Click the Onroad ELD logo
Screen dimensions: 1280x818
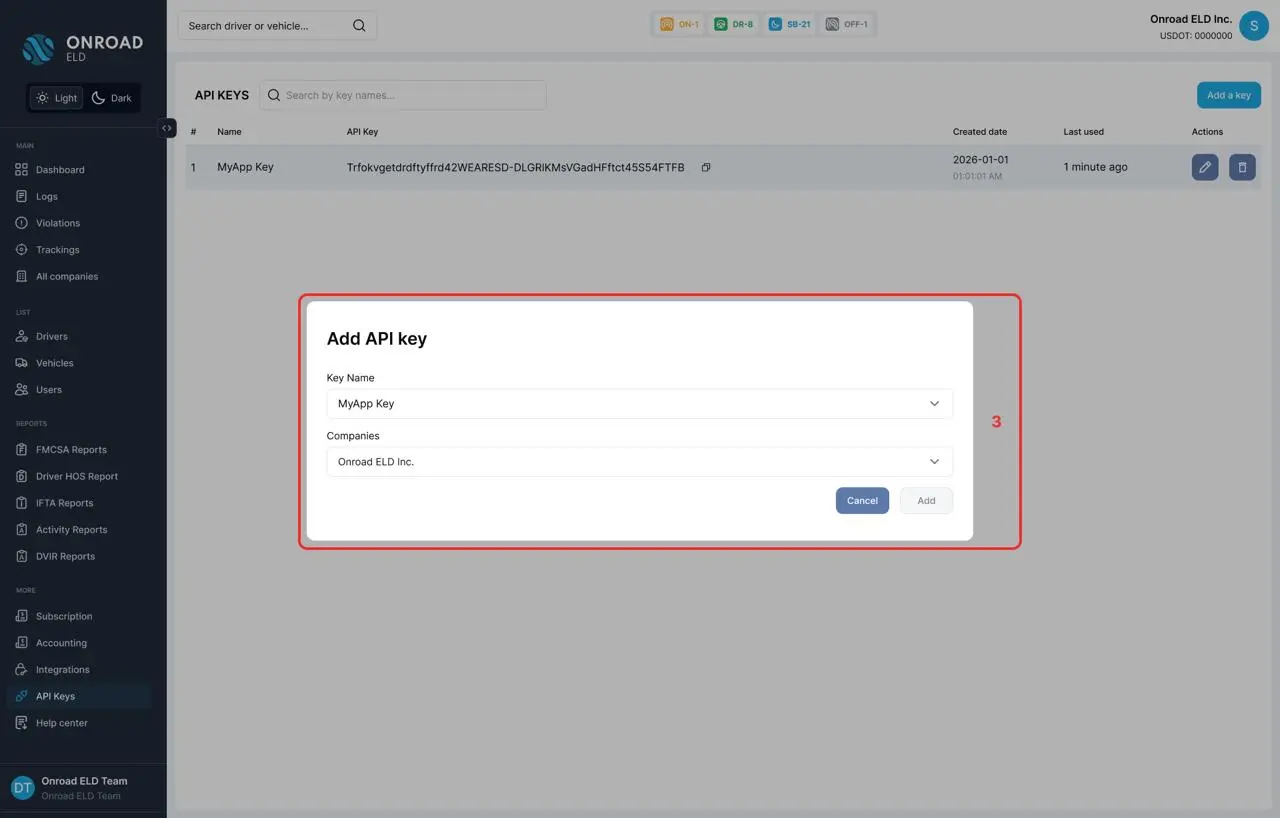click(x=83, y=47)
